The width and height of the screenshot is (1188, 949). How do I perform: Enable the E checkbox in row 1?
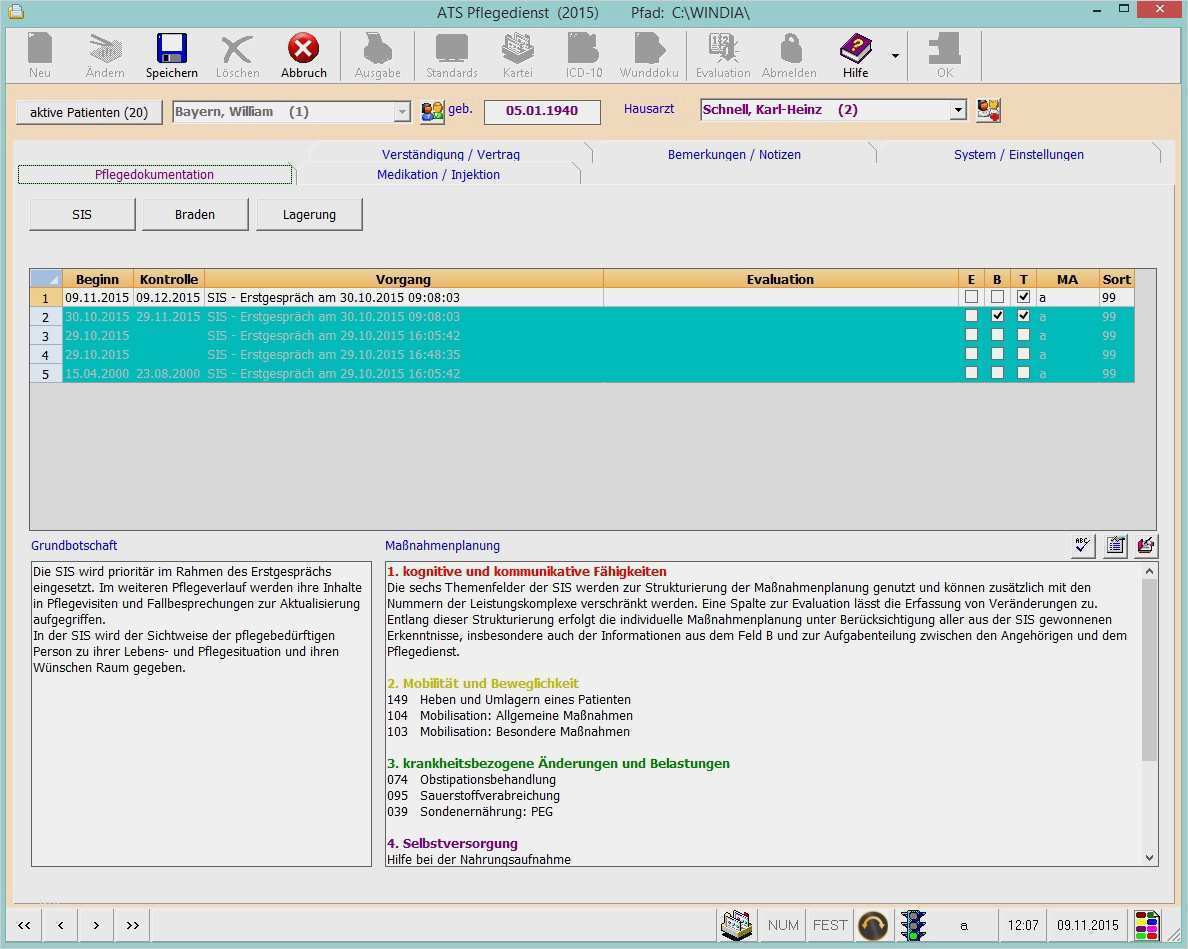click(971, 297)
